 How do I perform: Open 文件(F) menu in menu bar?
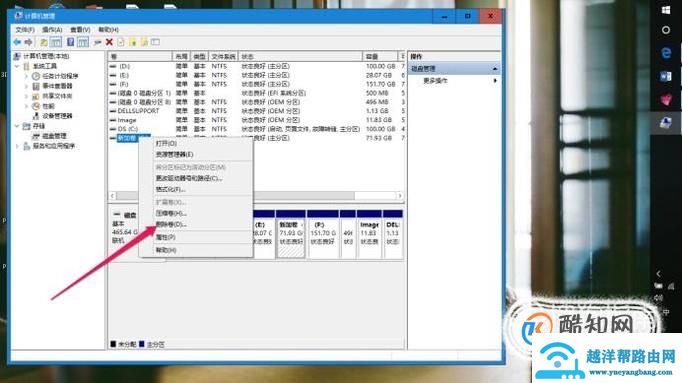click(24, 30)
